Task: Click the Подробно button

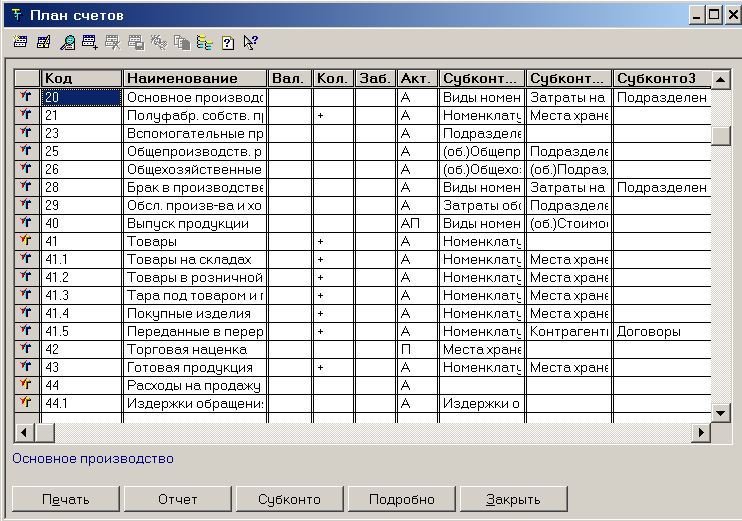Action: [x=401, y=499]
